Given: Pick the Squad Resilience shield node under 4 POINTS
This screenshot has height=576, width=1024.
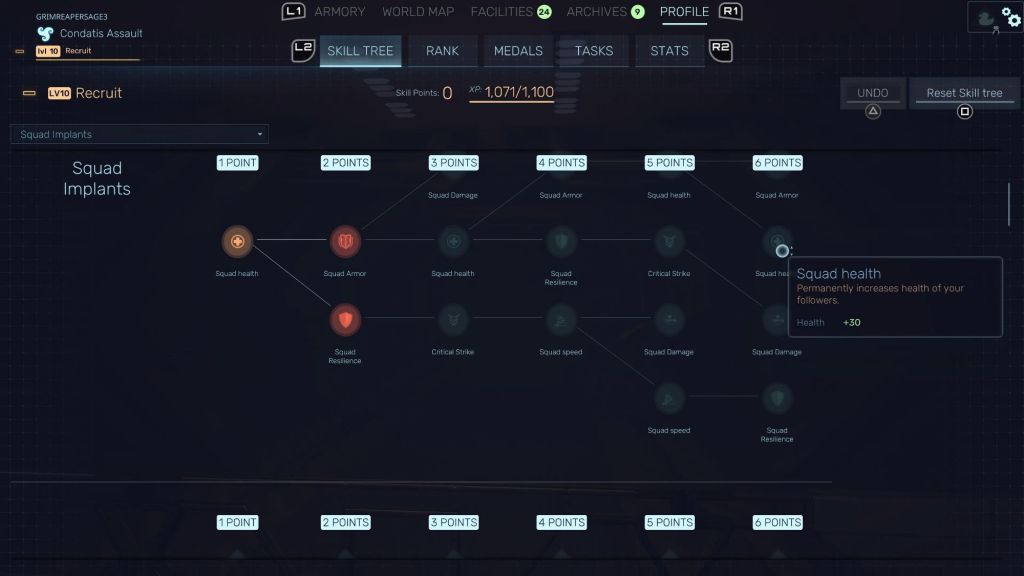Looking at the screenshot, I should (x=560, y=241).
